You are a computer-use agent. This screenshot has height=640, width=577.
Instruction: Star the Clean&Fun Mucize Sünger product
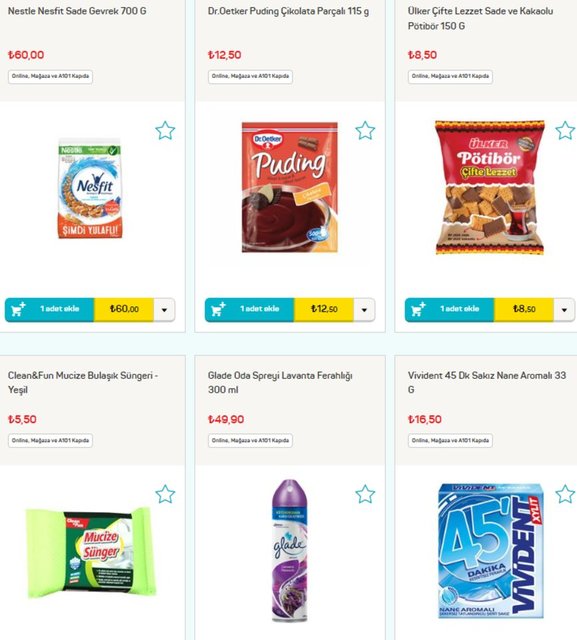[165, 494]
